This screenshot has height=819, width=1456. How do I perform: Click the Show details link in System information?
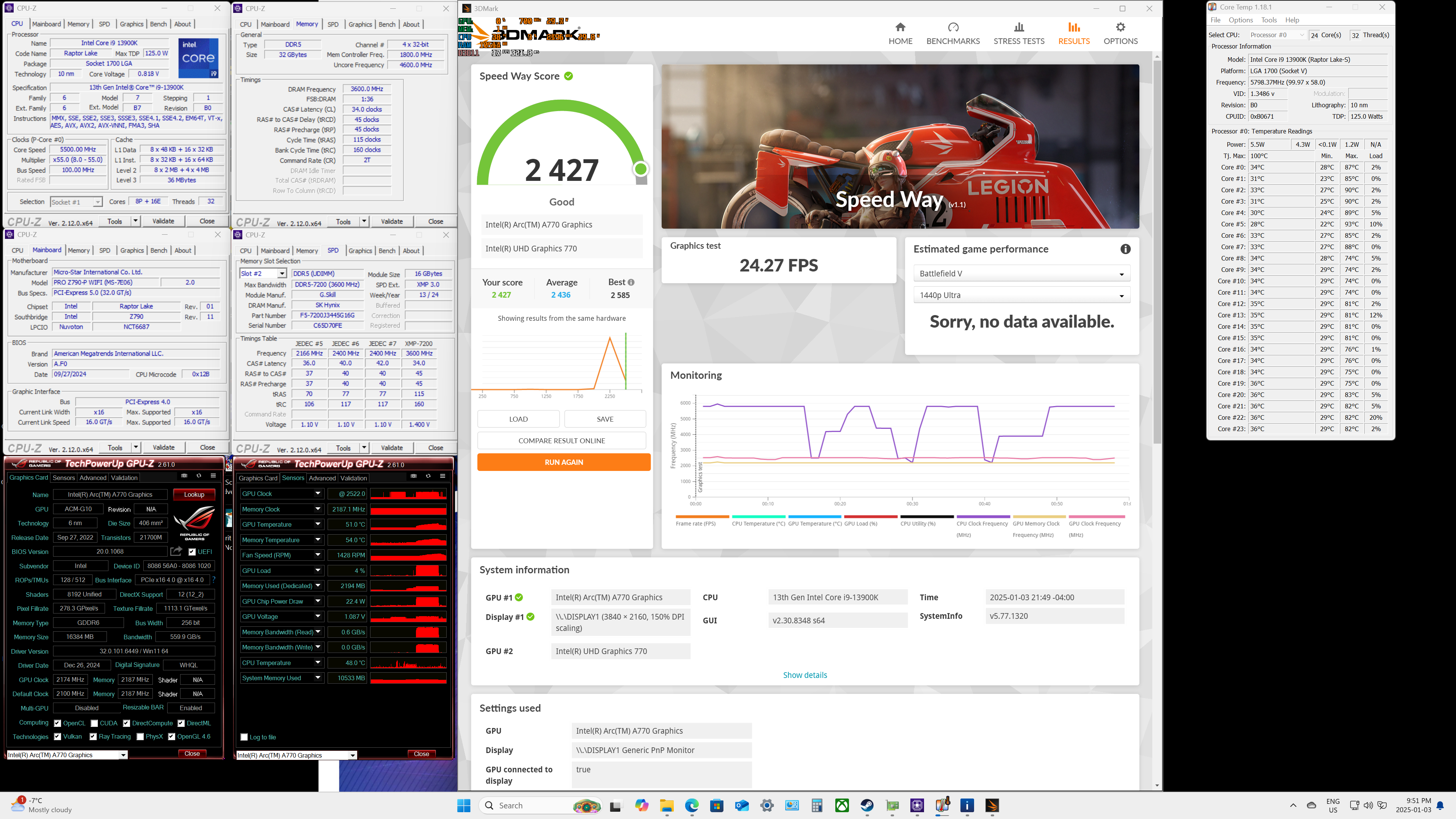point(804,675)
